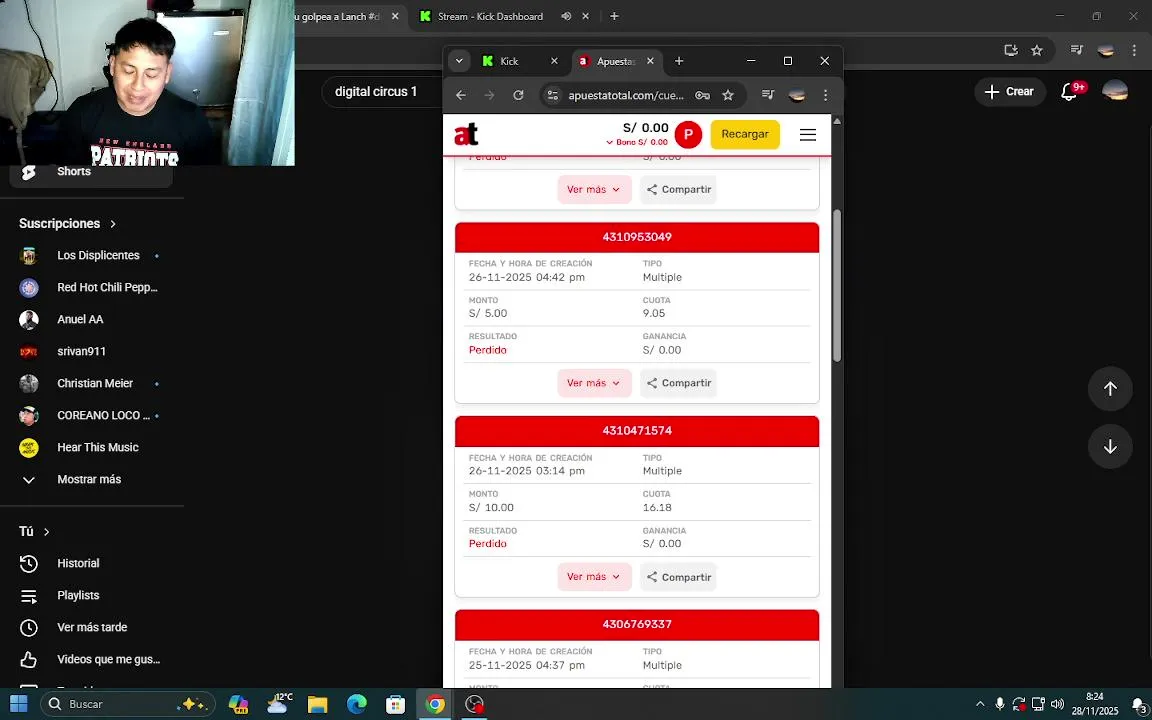Open the hamburger menu in Apuesta Total
This screenshot has width=1152, height=720.
coord(807,134)
